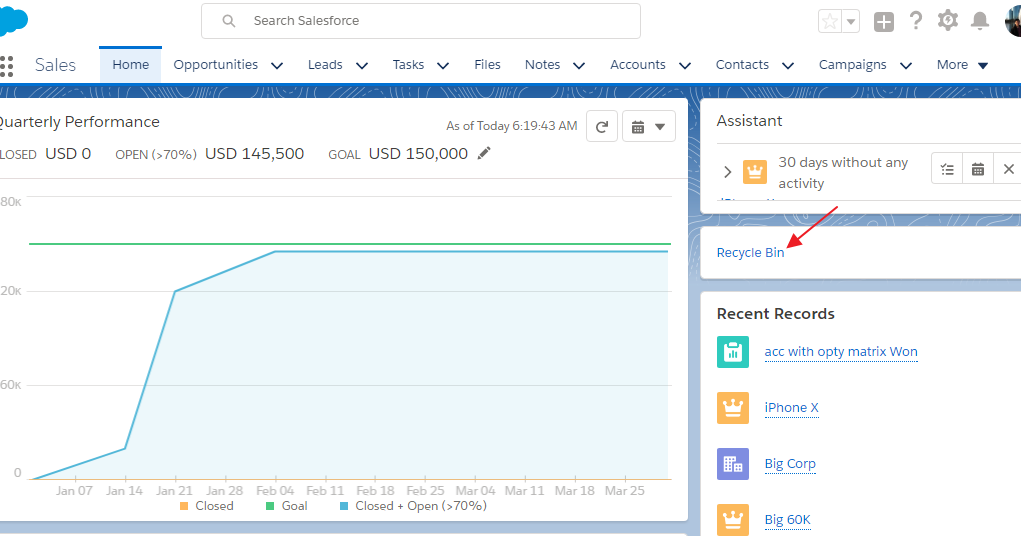Screen dimensions: 1021x536
Task: Click the Recent Records heading
Action: pyautogui.click(x=776, y=314)
